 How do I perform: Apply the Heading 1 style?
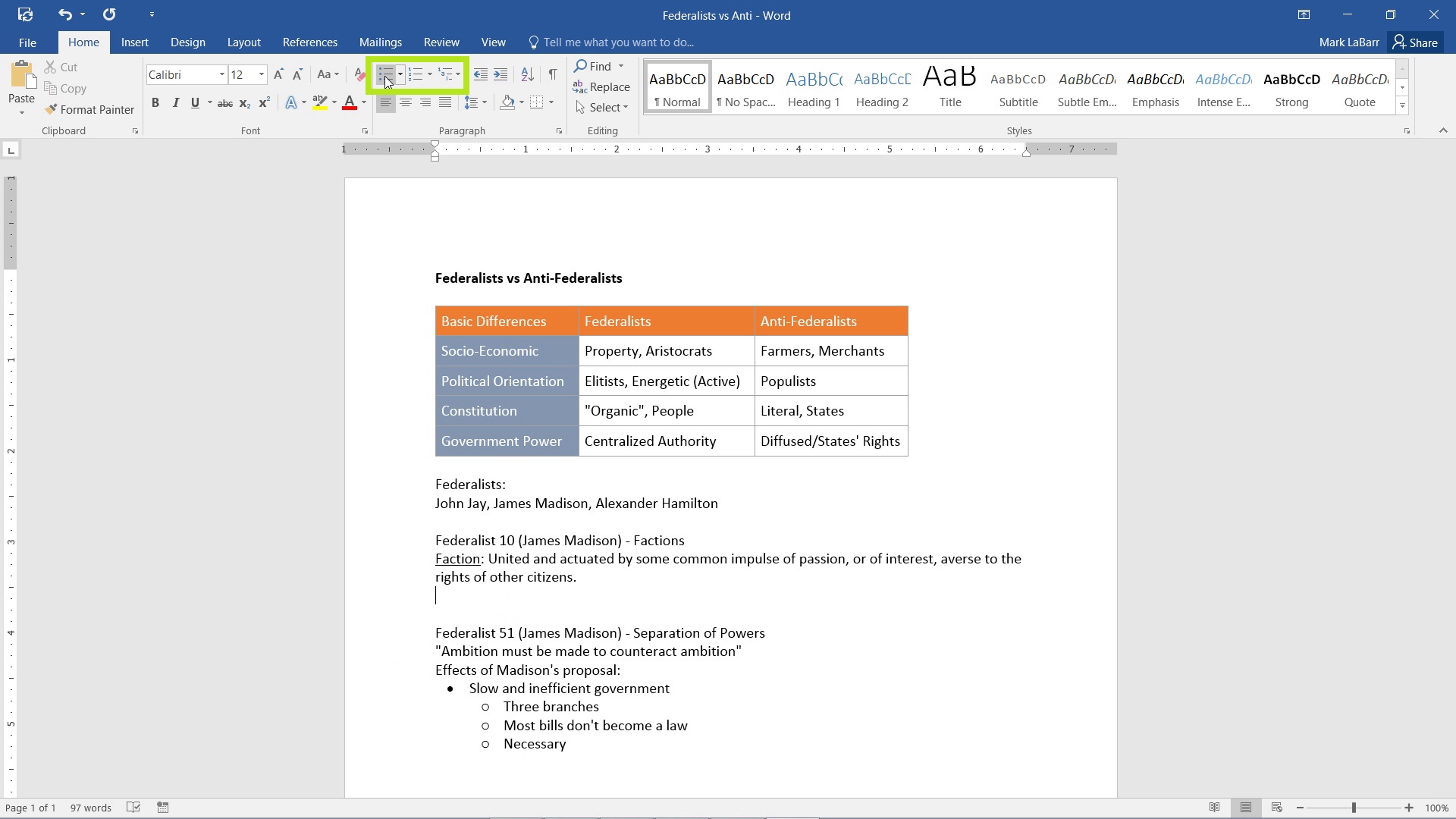[x=814, y=86]
